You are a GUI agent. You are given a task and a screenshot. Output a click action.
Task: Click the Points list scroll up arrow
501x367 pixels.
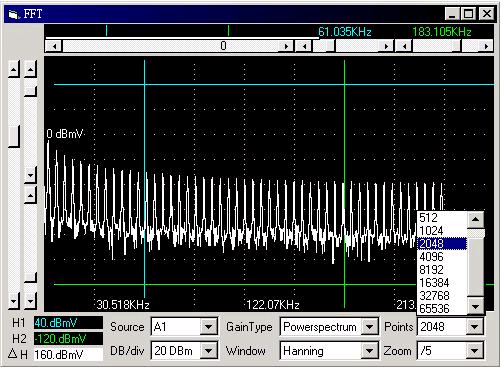pos(475,220)
